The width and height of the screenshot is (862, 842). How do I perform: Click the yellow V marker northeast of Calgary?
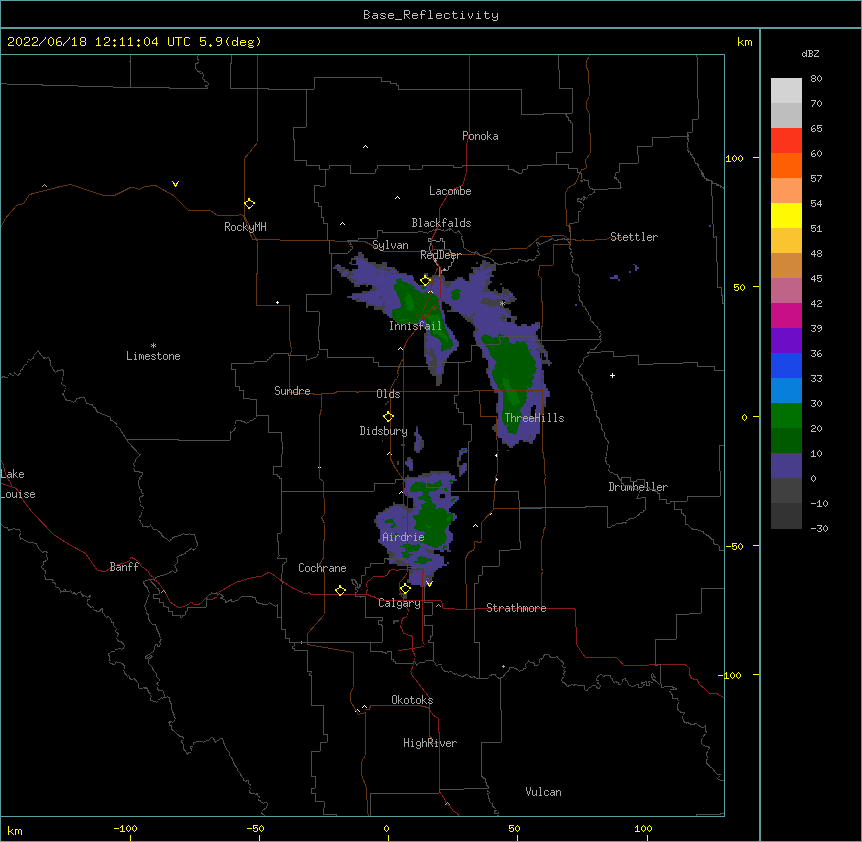(429, 584)
